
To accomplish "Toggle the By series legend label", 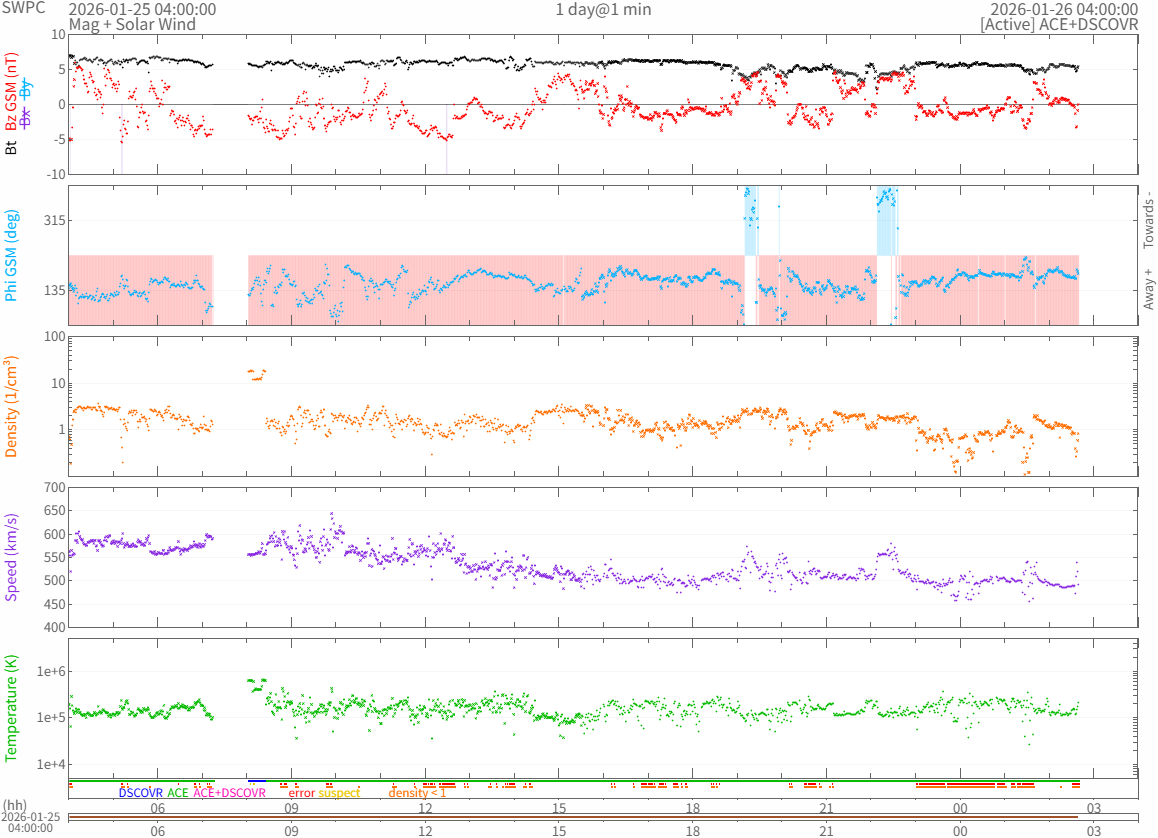I will (x=26, y=89).
